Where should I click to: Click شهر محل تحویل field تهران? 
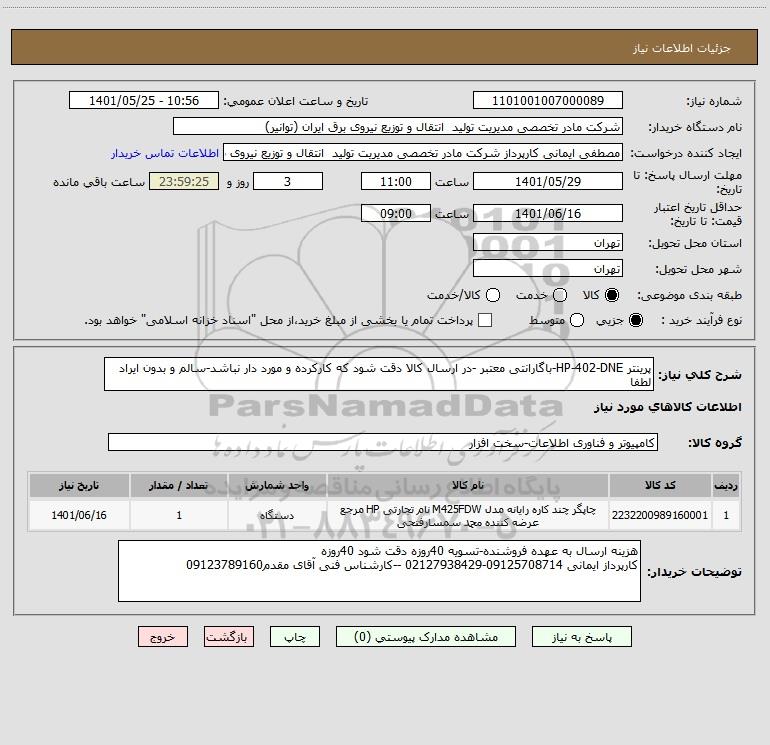pyautogui.click(x=548, y=268)
